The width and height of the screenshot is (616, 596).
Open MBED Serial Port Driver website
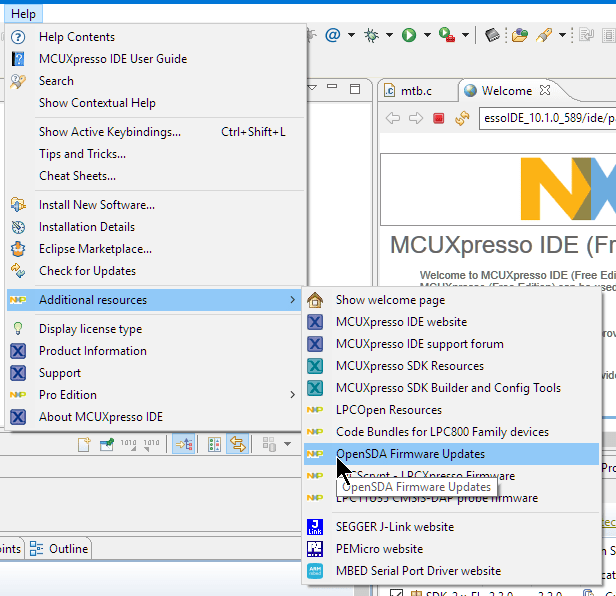(x=418, y=571)
